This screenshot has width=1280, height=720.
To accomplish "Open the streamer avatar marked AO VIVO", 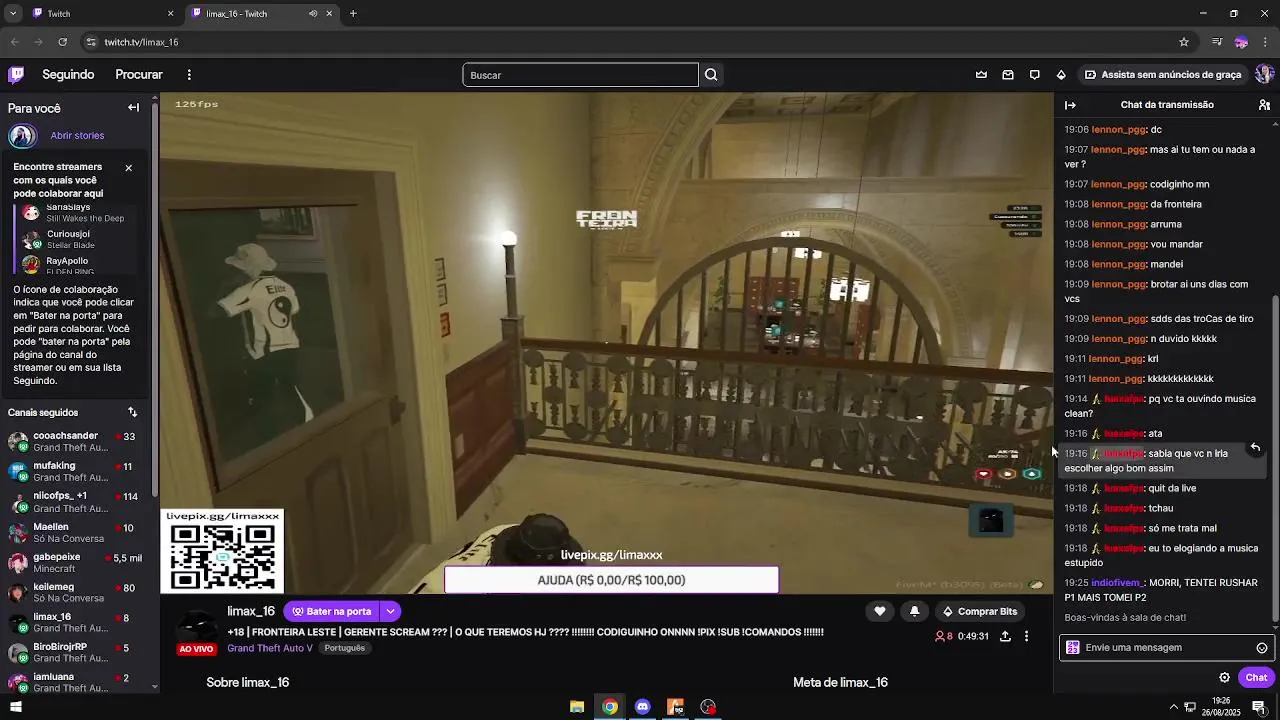I will 196,631.
